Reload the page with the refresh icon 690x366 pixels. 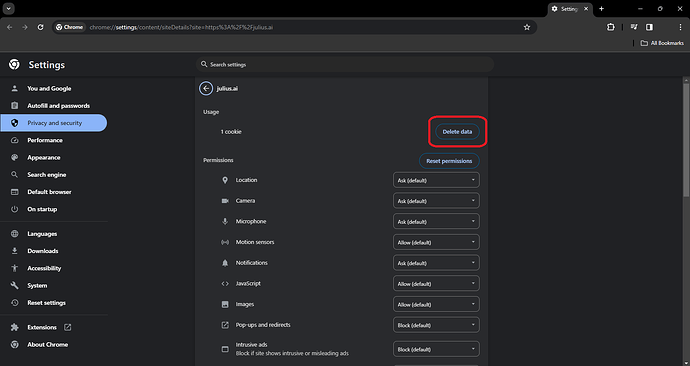point(40,27)
